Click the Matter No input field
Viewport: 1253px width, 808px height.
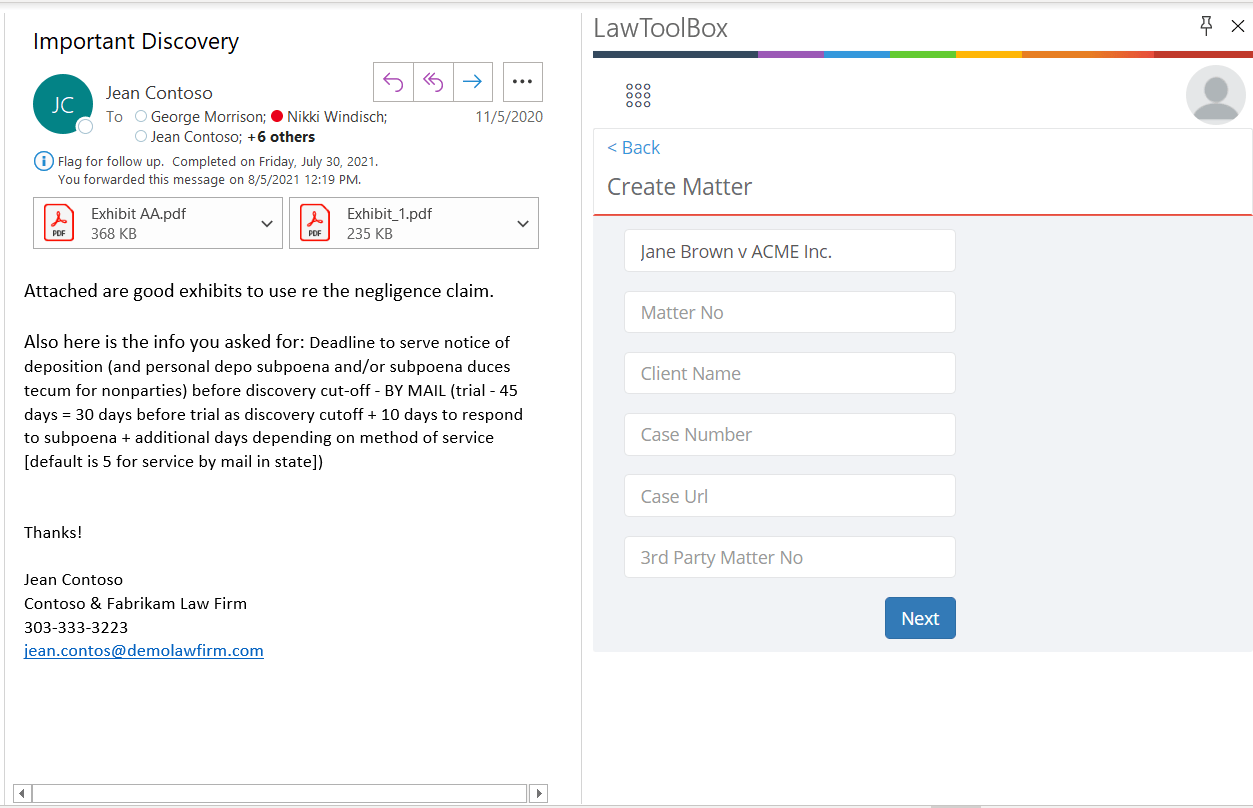[789, 311]
